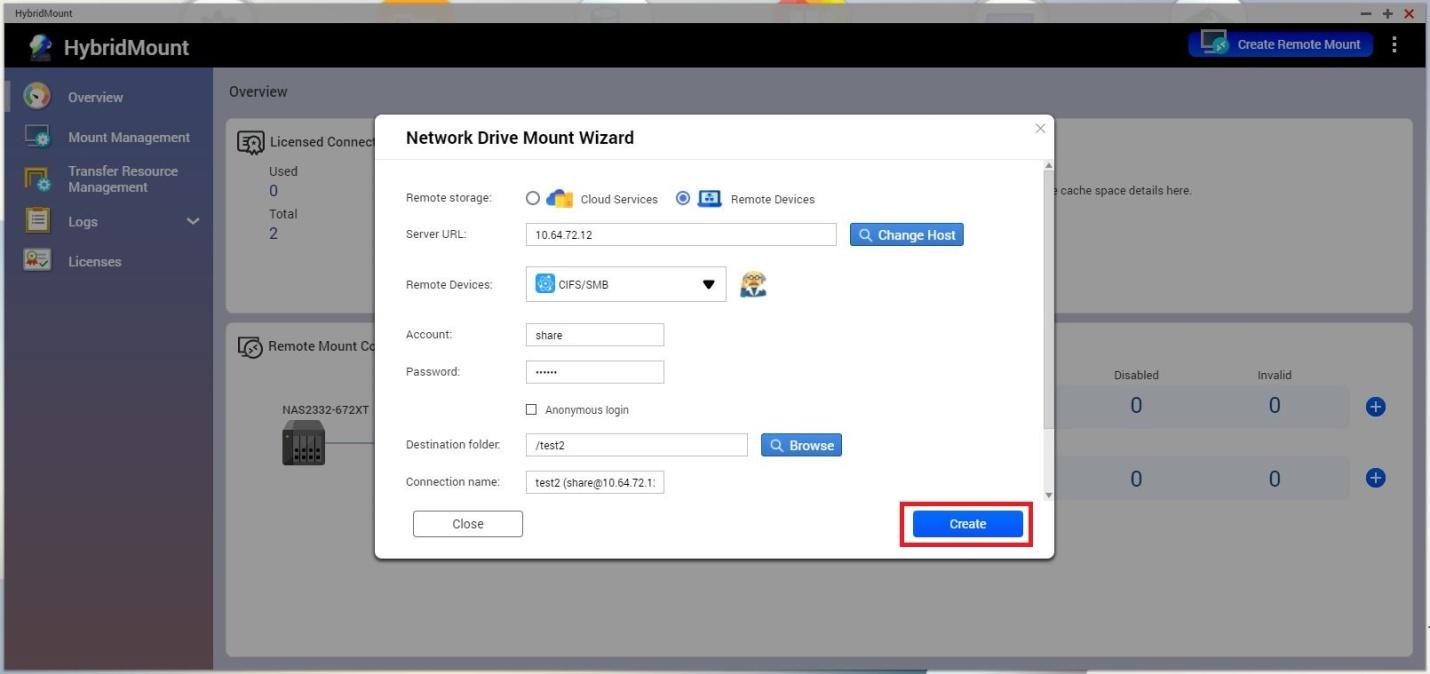Click the Logs clipboard icon
The height and width of the screenshot is (674, 1430).
[37, 220]
